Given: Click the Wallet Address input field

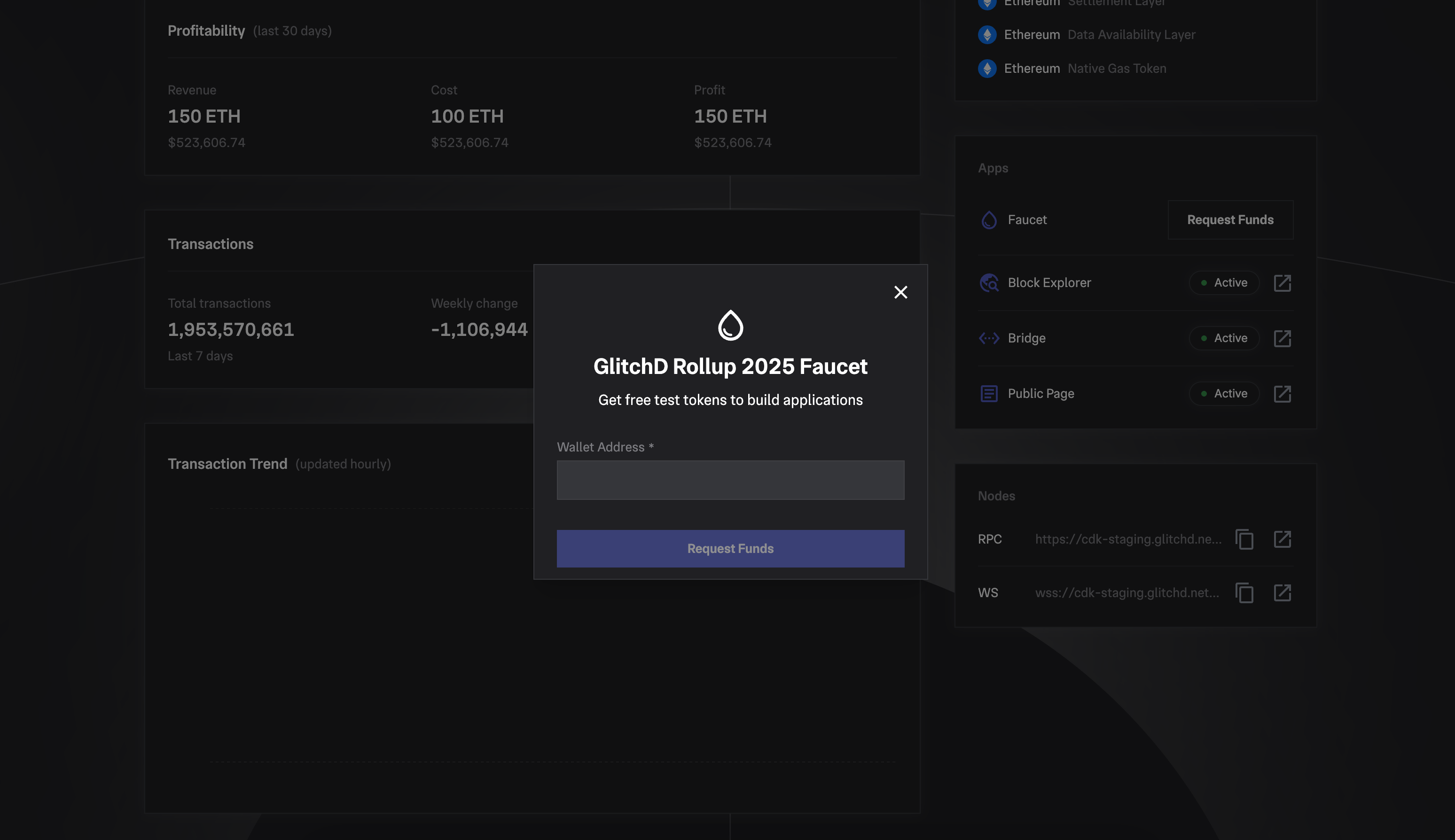Looking at the screenshot, I should (730, 480).
